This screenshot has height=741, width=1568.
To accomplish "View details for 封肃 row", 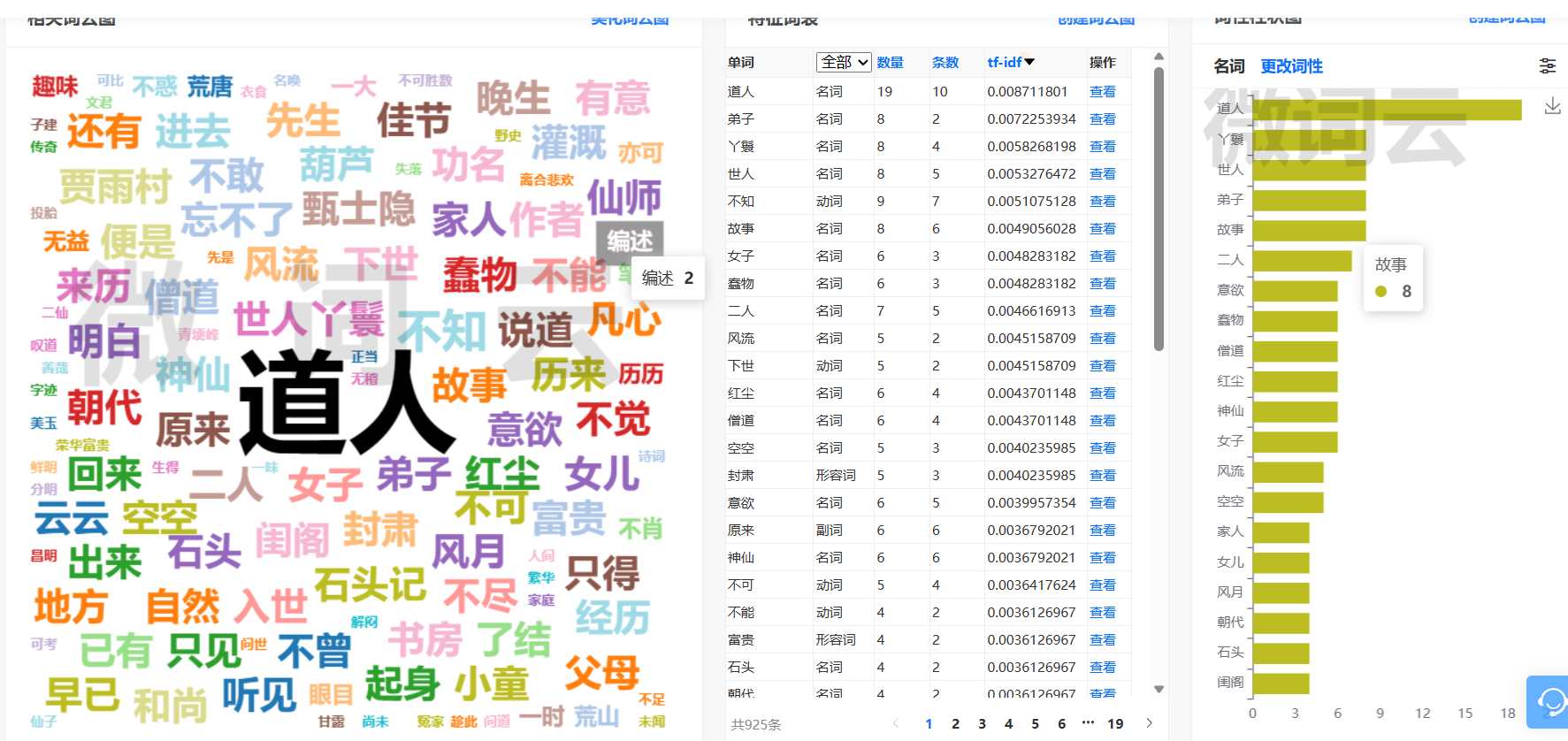I will [x=1103, y=475].
